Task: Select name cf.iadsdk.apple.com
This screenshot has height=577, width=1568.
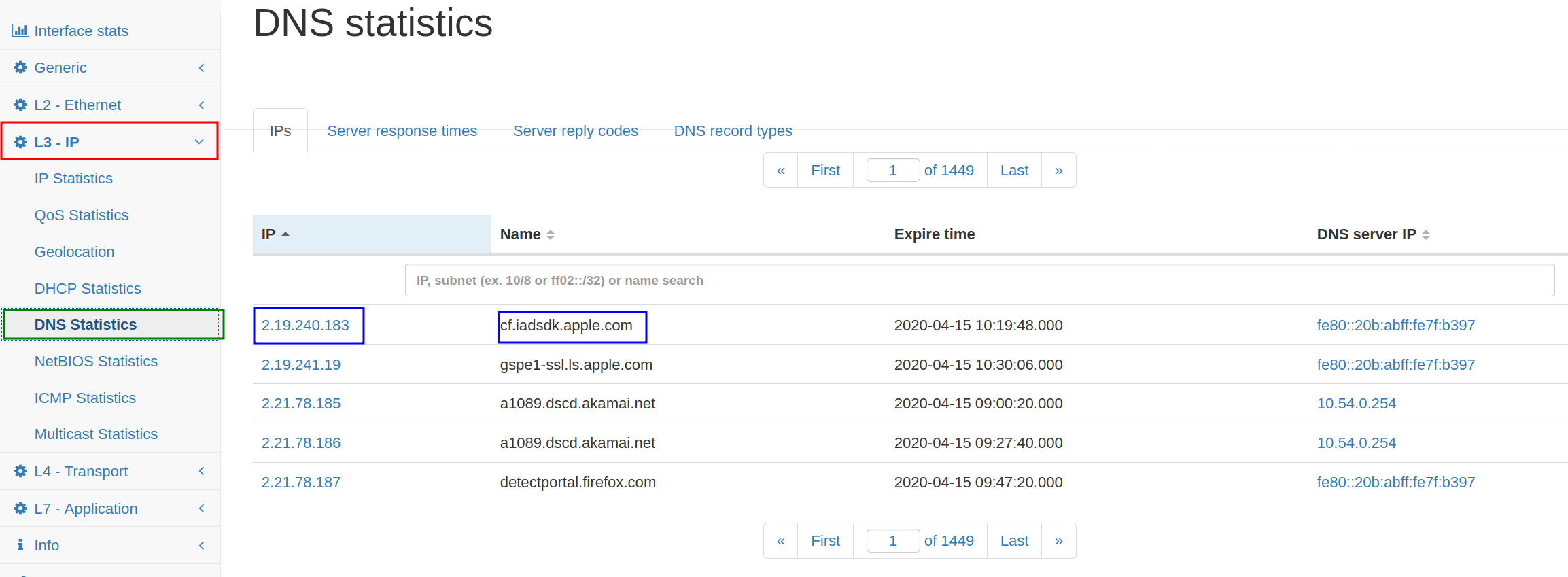Action: 566,325
